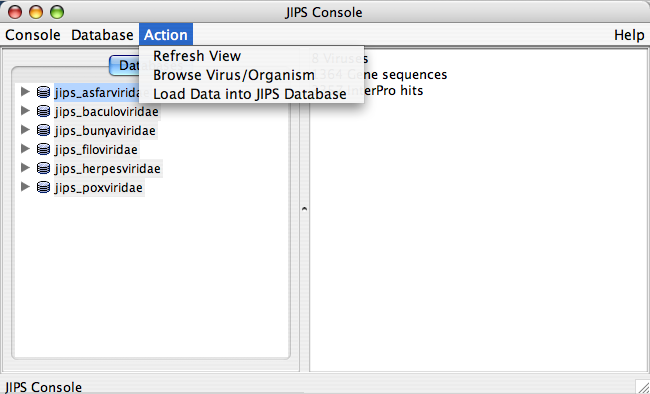Select the jips_filoviridae tree label
Image resolution: width=650 pixels, height=394 pixels.
(x=96, y=149)
